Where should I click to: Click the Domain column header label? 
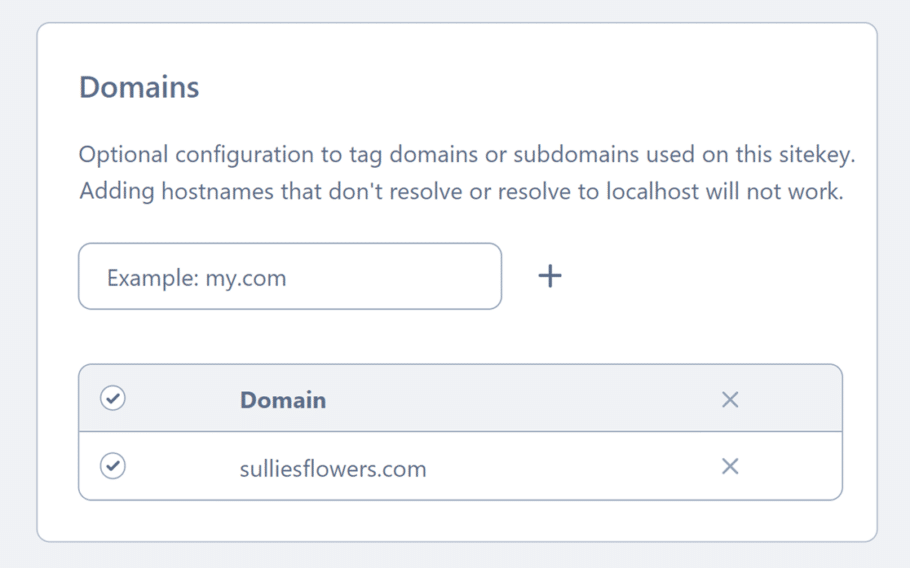point(283,400)
